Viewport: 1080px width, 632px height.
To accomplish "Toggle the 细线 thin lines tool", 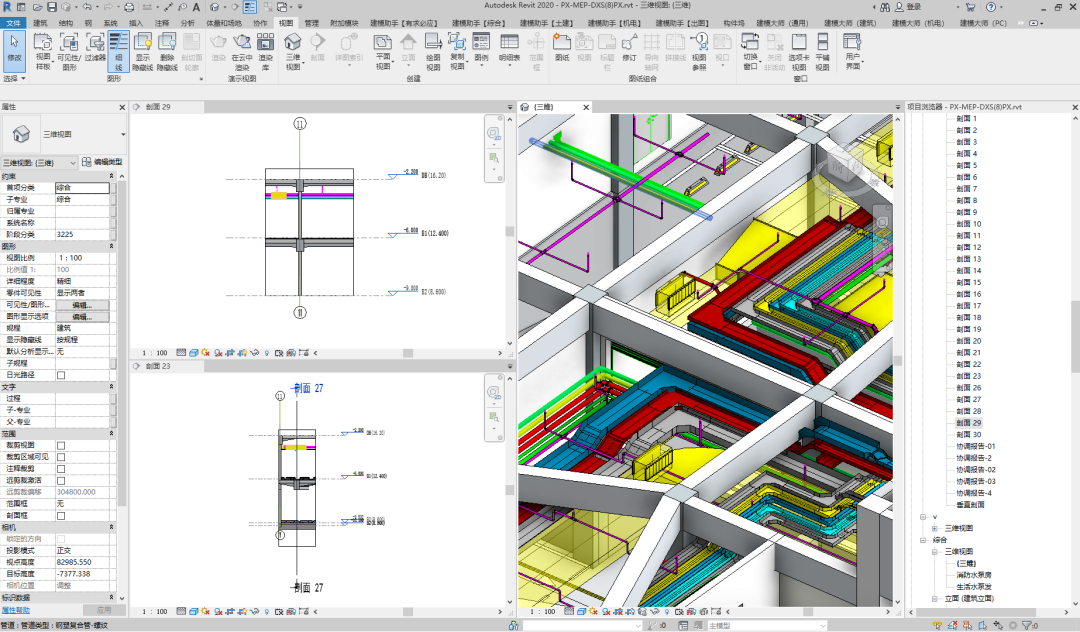I will [118, 51].
